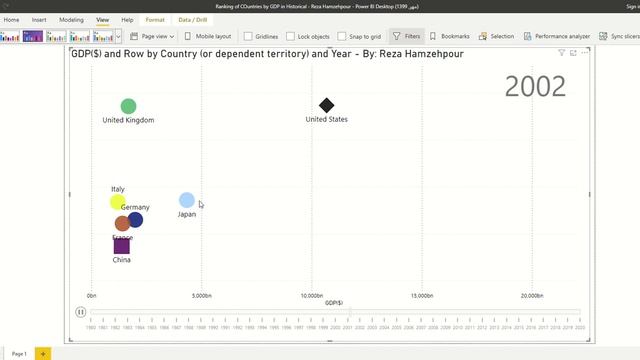The image size is (640, 360).
Task: Switch to Mobile layout
Action: [x=208, y=36]
